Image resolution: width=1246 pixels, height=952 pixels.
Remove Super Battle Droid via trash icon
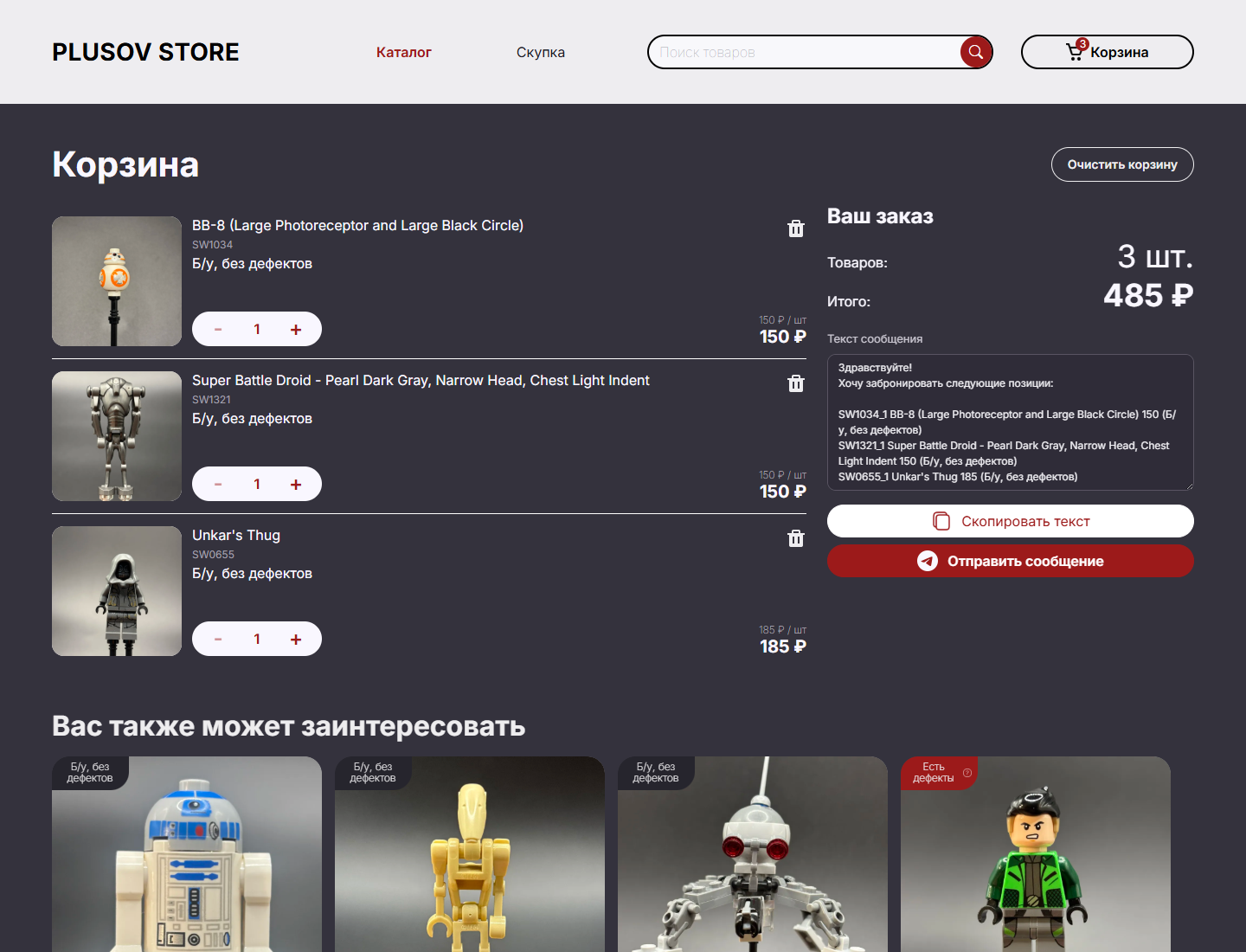click(796, 383)
